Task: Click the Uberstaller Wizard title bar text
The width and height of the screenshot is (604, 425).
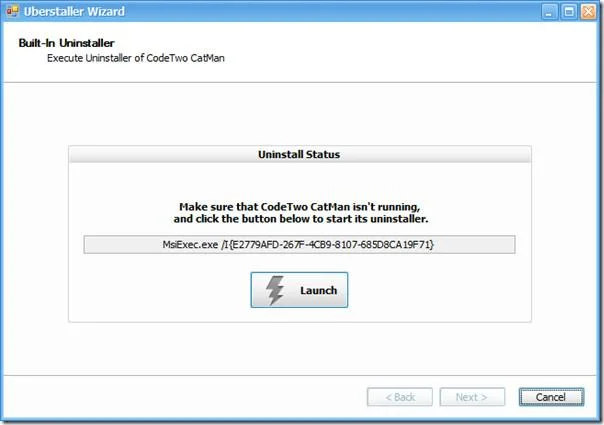Action: click(x=74, y=12)
